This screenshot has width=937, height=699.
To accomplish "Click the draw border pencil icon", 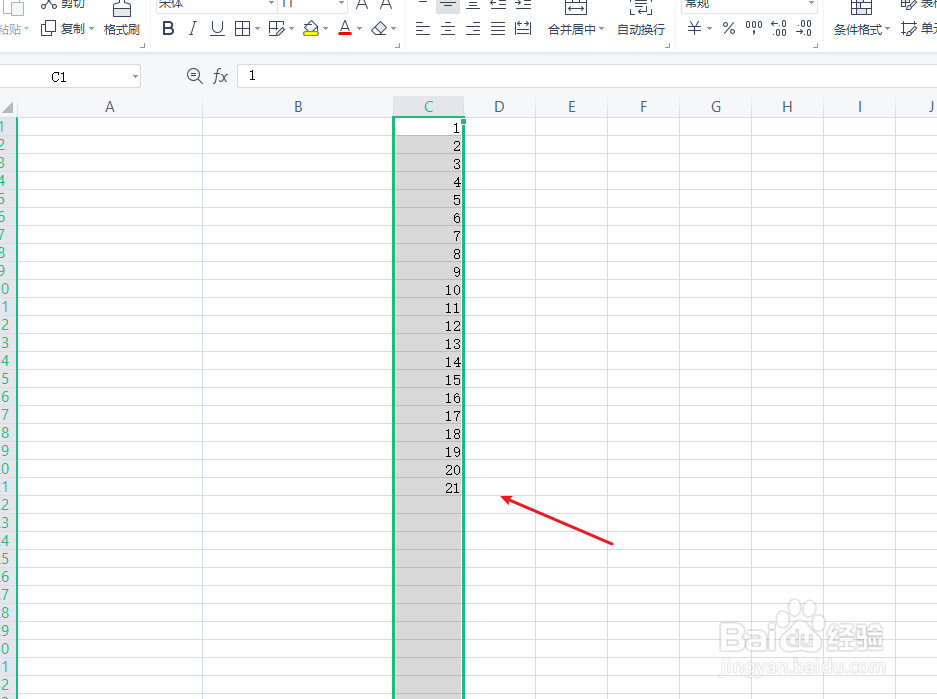I will point(277,29).
